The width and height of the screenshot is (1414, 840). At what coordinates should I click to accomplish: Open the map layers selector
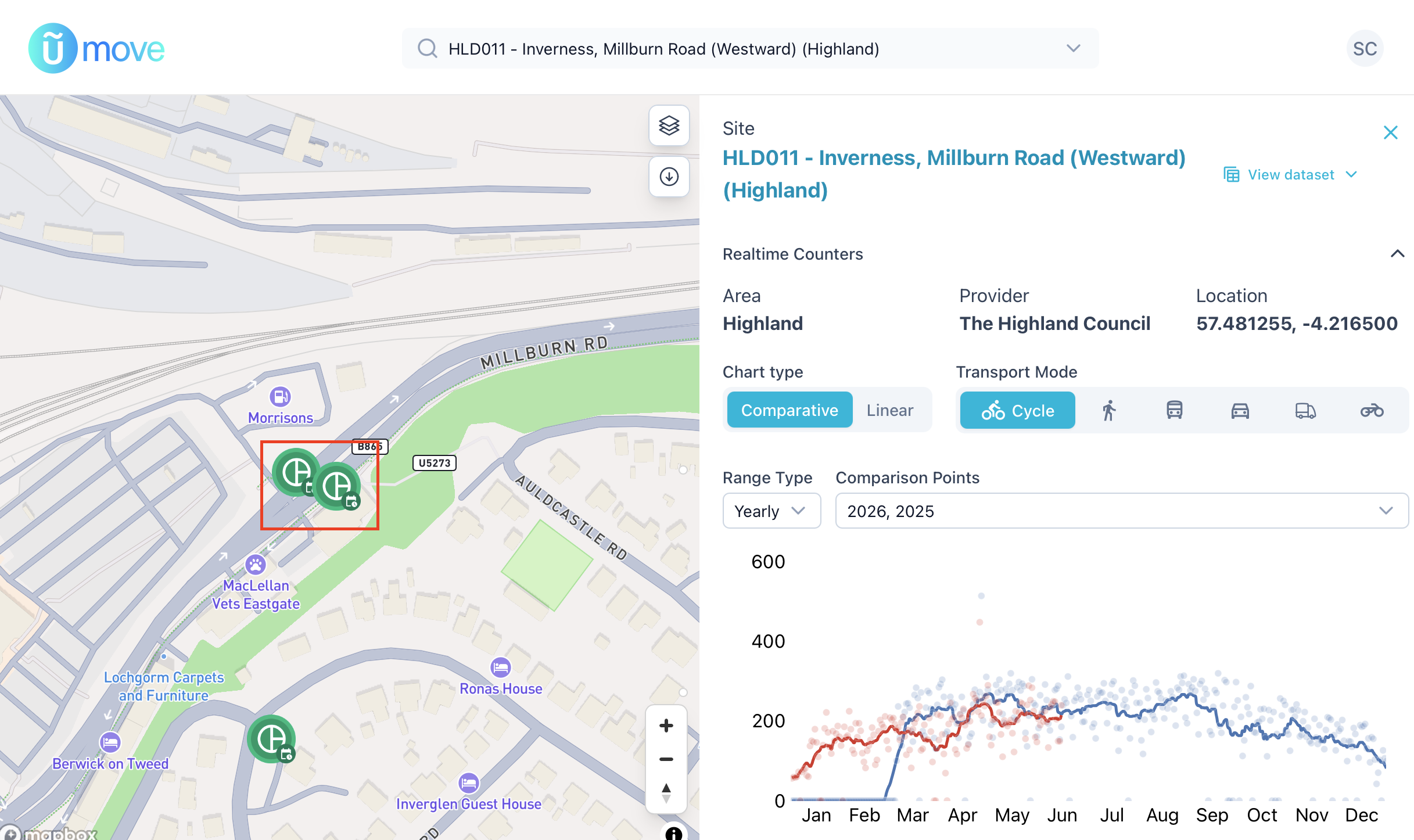tap(669, 125)
